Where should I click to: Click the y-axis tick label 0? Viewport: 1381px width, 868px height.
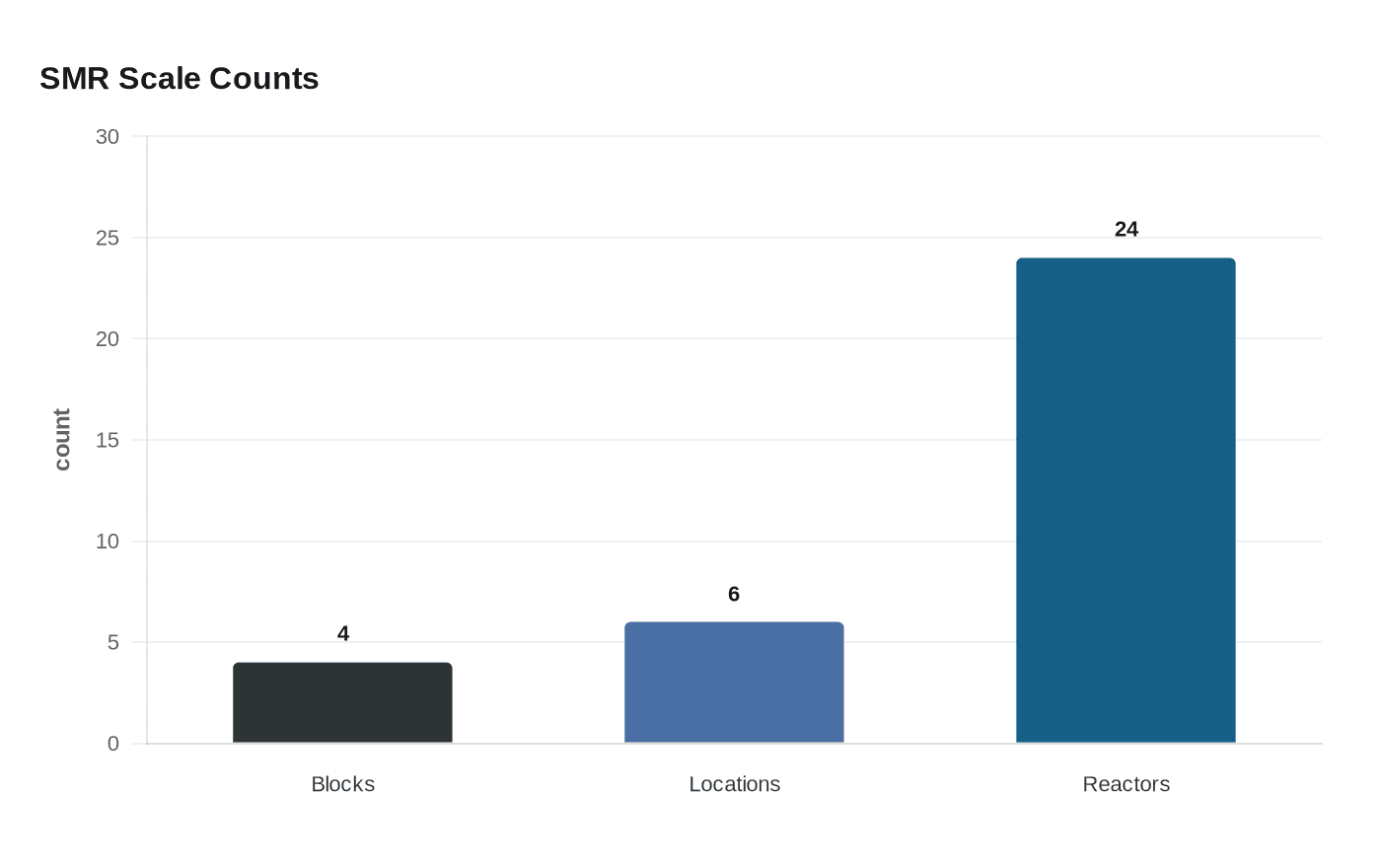click(x=113, y=744)
